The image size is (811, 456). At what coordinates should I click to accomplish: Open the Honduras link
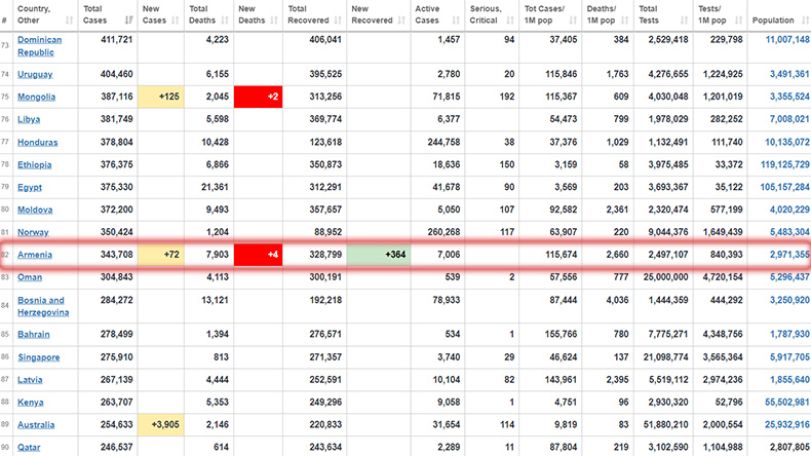pyautogui.click(x=37, y=142)
